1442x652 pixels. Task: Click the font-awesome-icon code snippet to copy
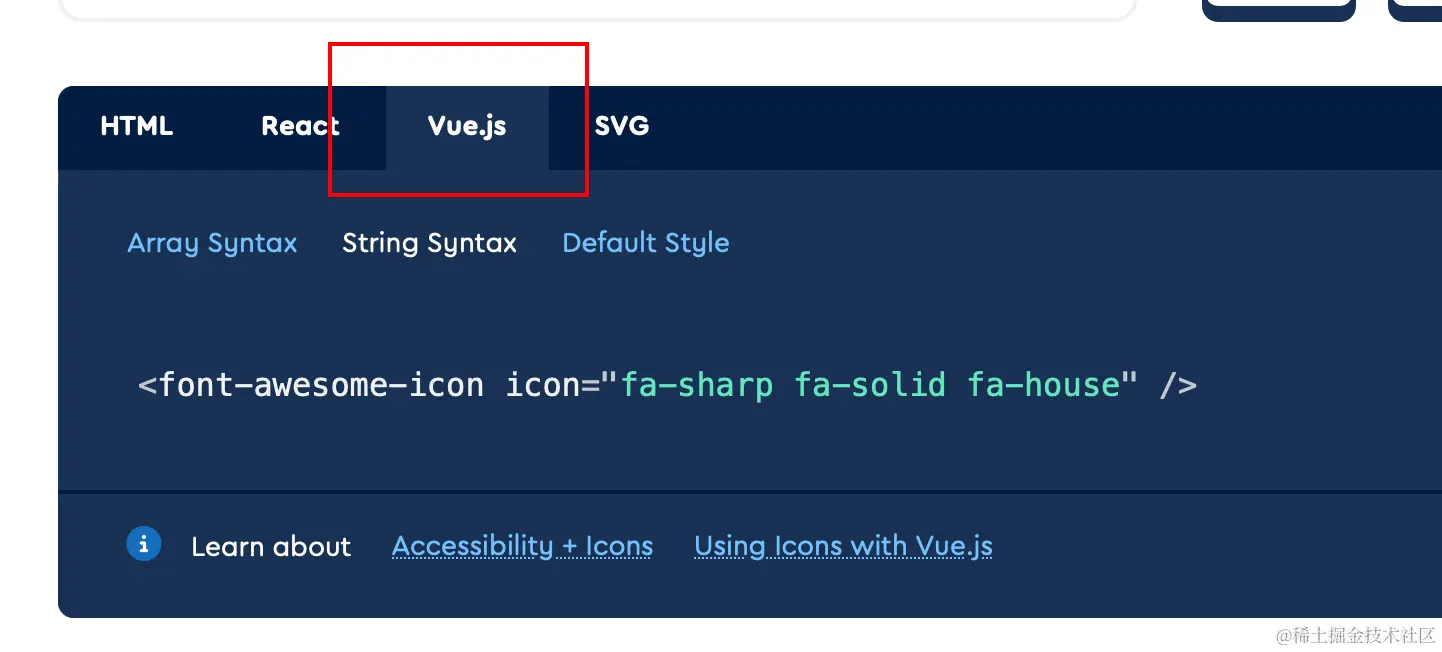(667, 385)
